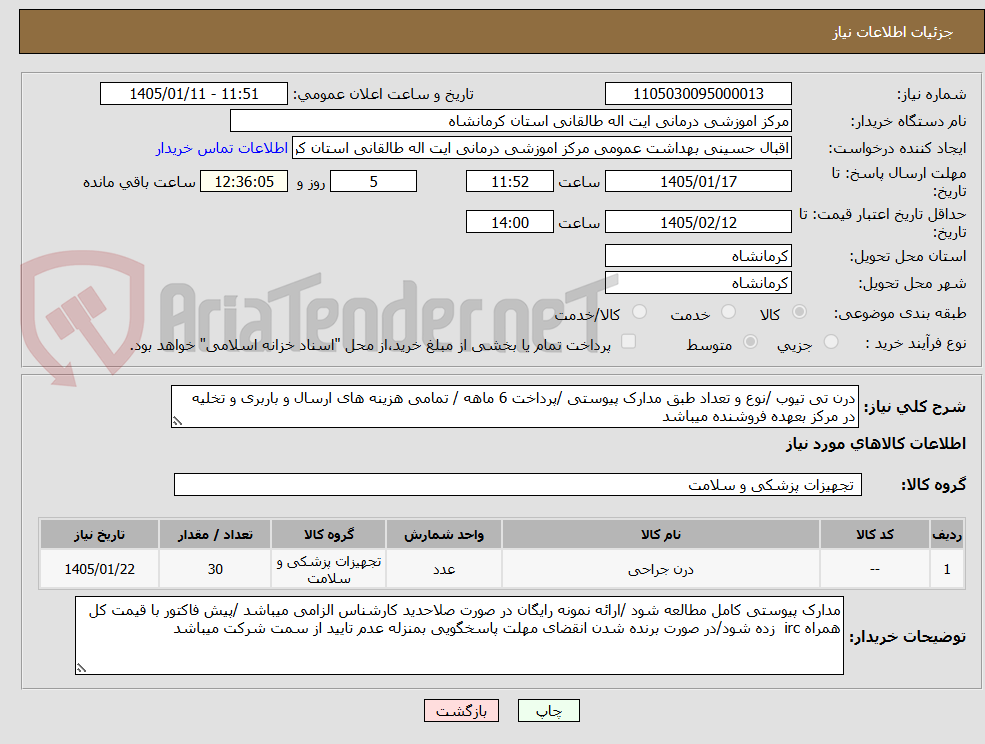Click the resize handle of description textarea

click(x=177, y=422)
